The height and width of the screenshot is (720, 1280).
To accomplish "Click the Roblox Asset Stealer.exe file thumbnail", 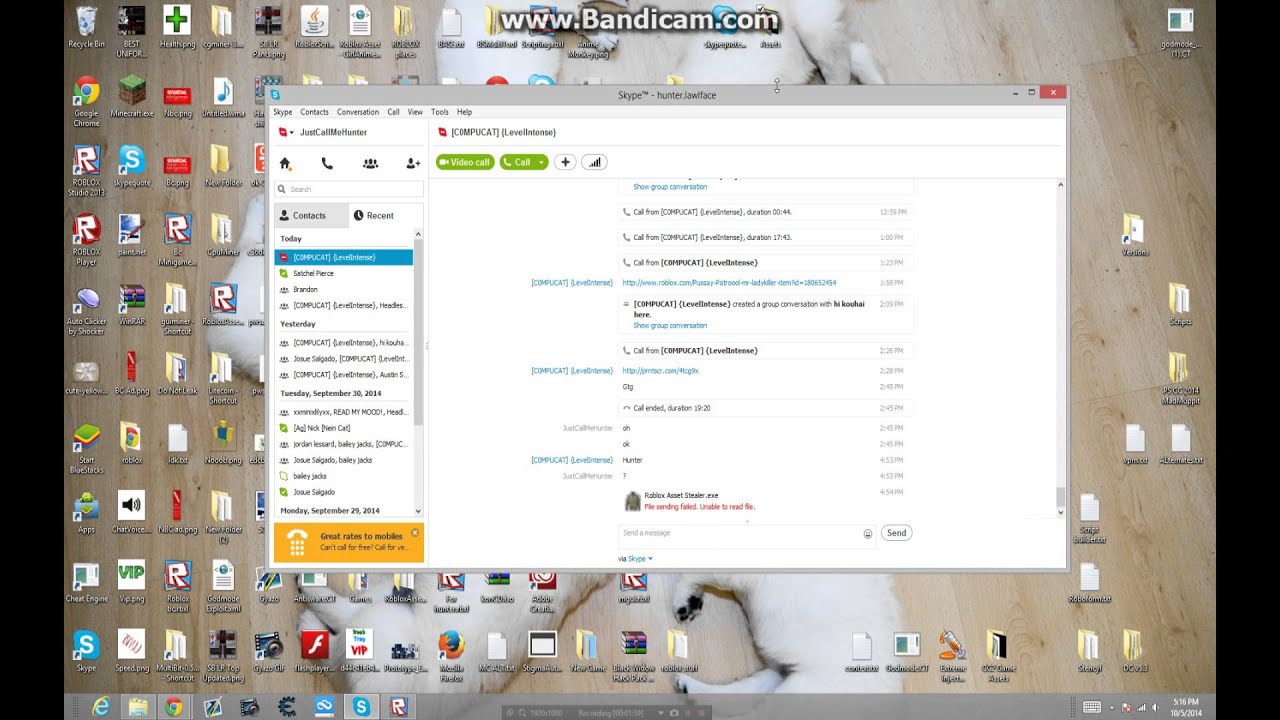I will tap(632, 501).
